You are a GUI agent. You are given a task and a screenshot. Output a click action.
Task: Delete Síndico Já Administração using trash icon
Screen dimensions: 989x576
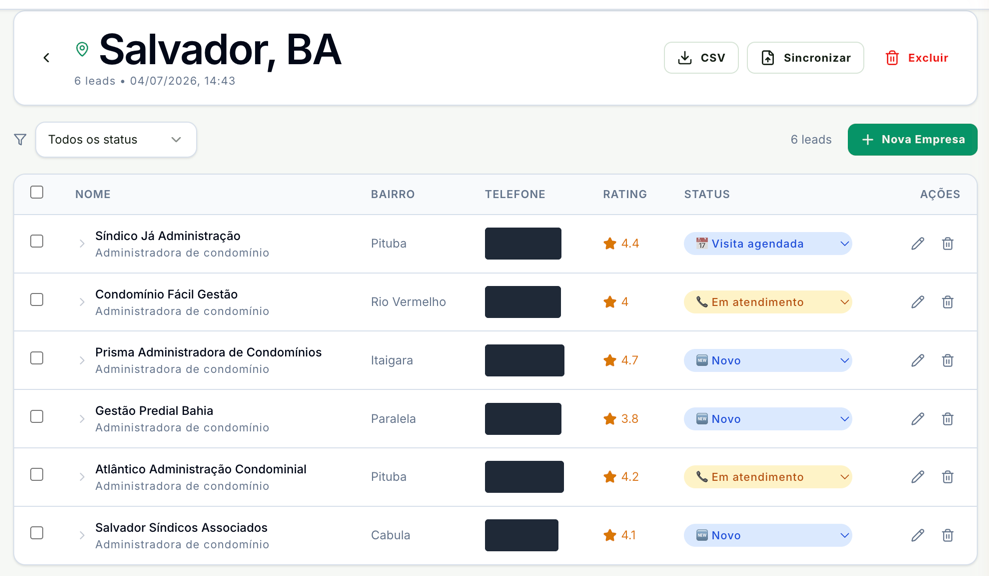pyautogui.click(x=947, y=244)
